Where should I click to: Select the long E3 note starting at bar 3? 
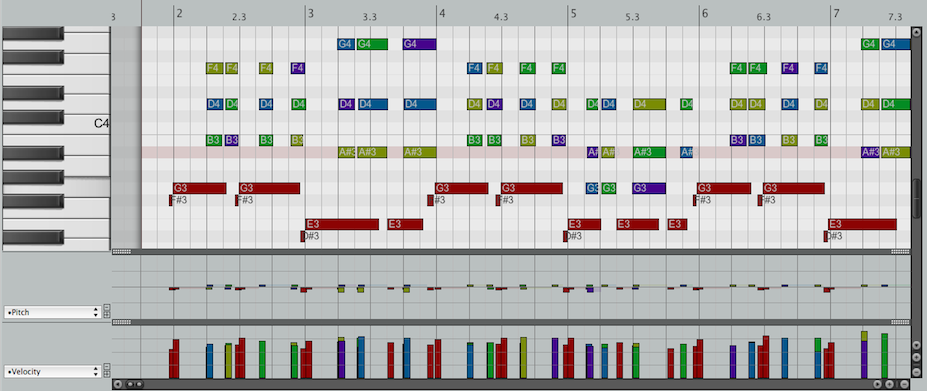point(342,224)
